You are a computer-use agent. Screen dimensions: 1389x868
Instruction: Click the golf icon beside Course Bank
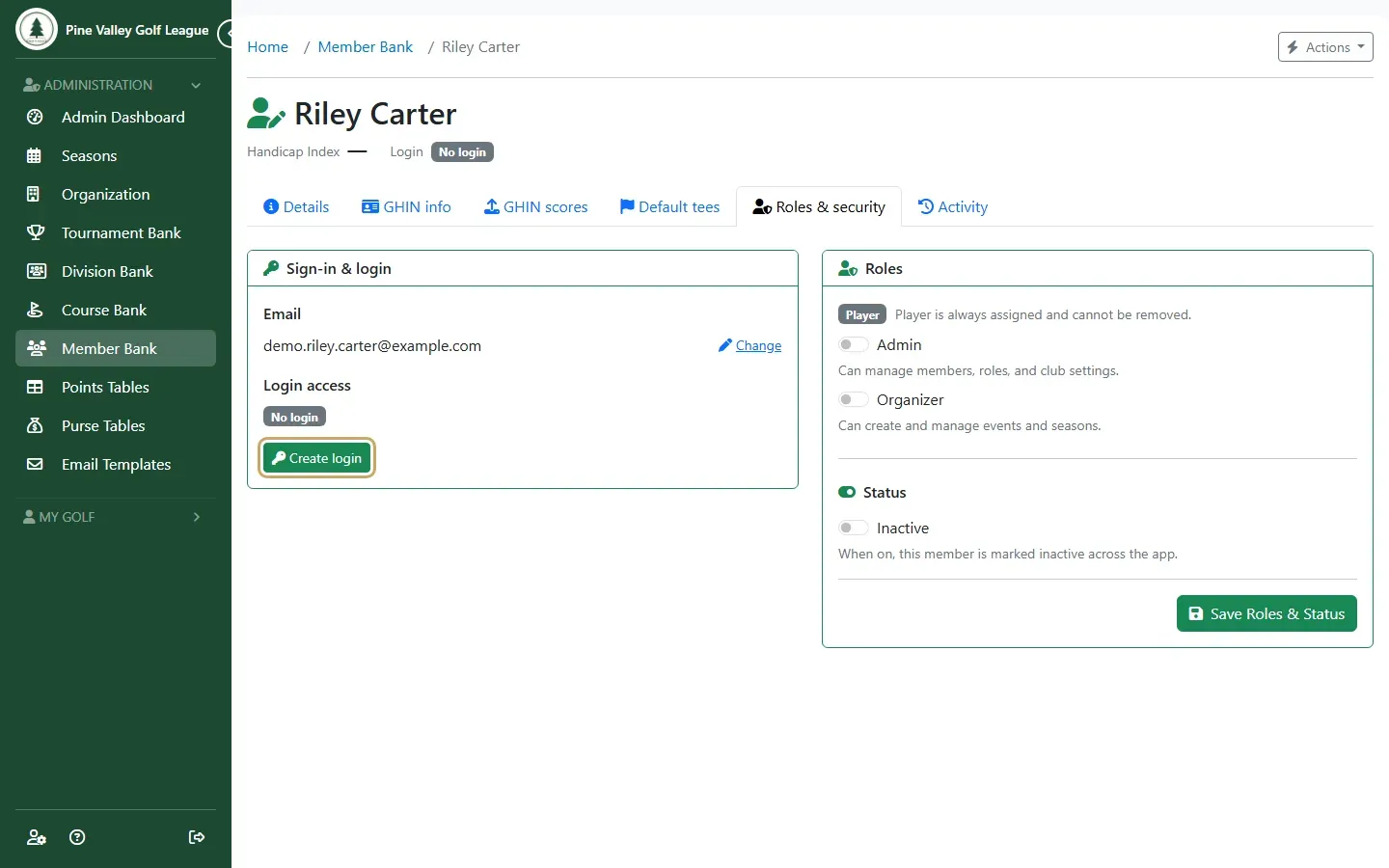[x=35, y=310]
